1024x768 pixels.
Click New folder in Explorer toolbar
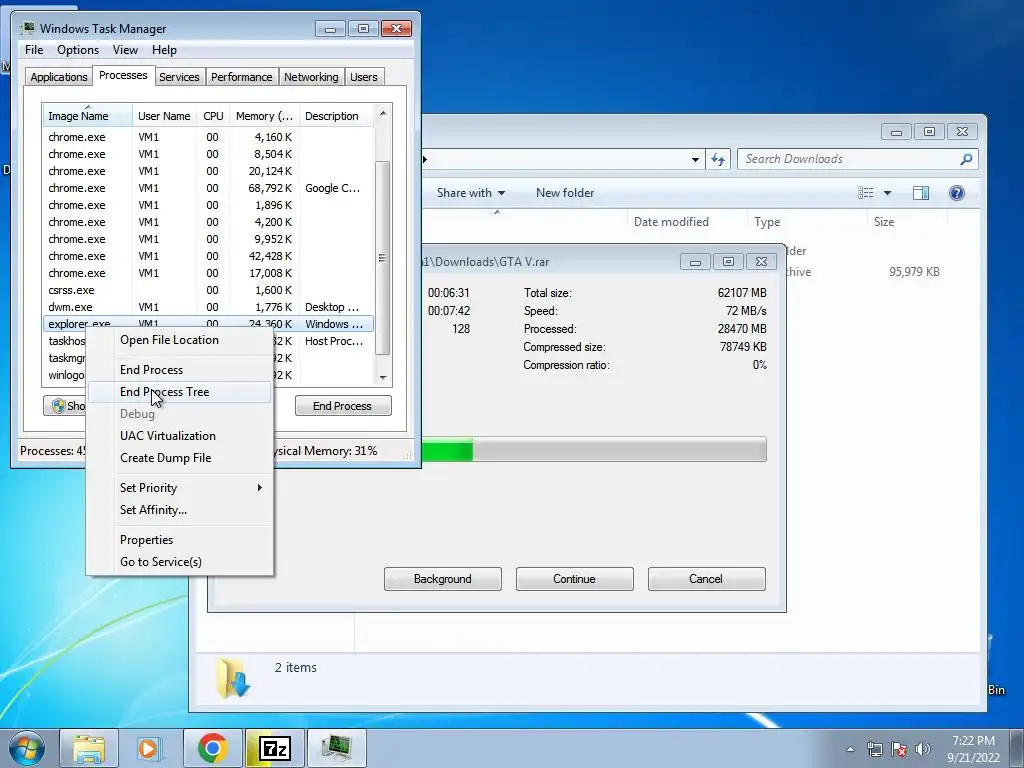point(565,193)
